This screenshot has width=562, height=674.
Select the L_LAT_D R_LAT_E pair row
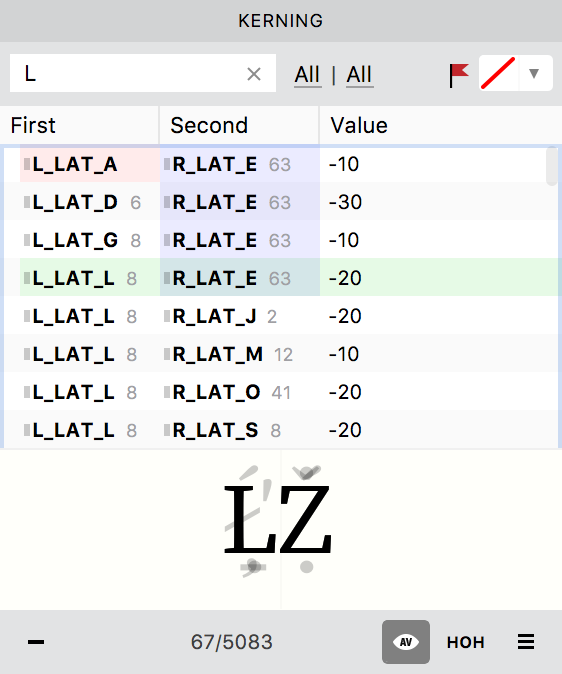point(281,202)
